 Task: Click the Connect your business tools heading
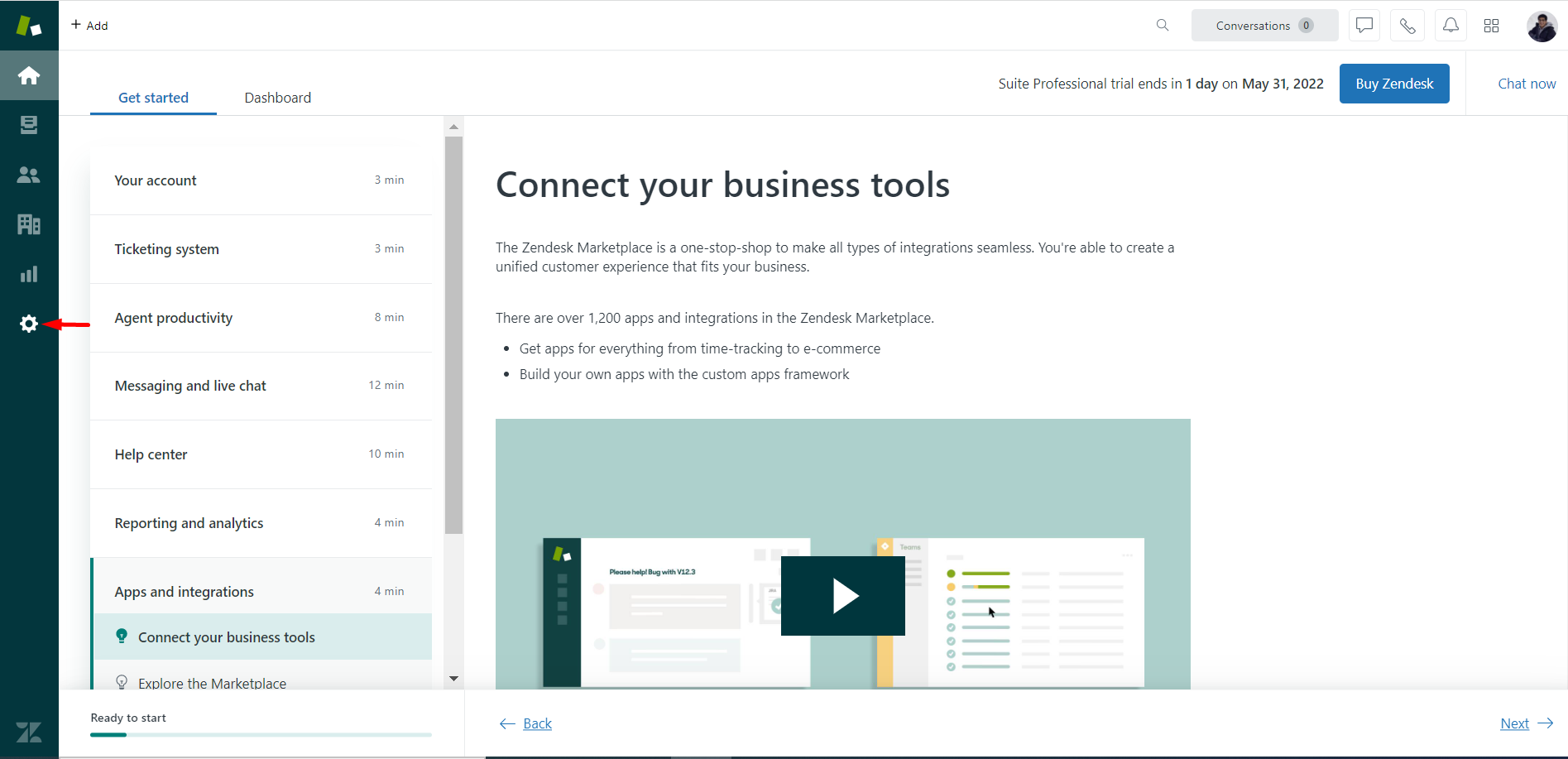tap(722, 185)
